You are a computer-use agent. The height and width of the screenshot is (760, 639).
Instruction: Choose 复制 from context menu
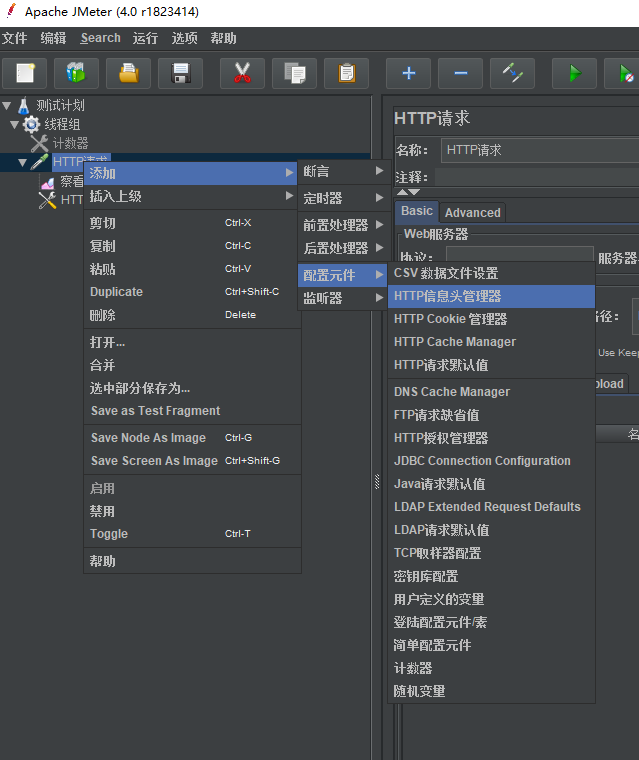(x=192, y=246)
